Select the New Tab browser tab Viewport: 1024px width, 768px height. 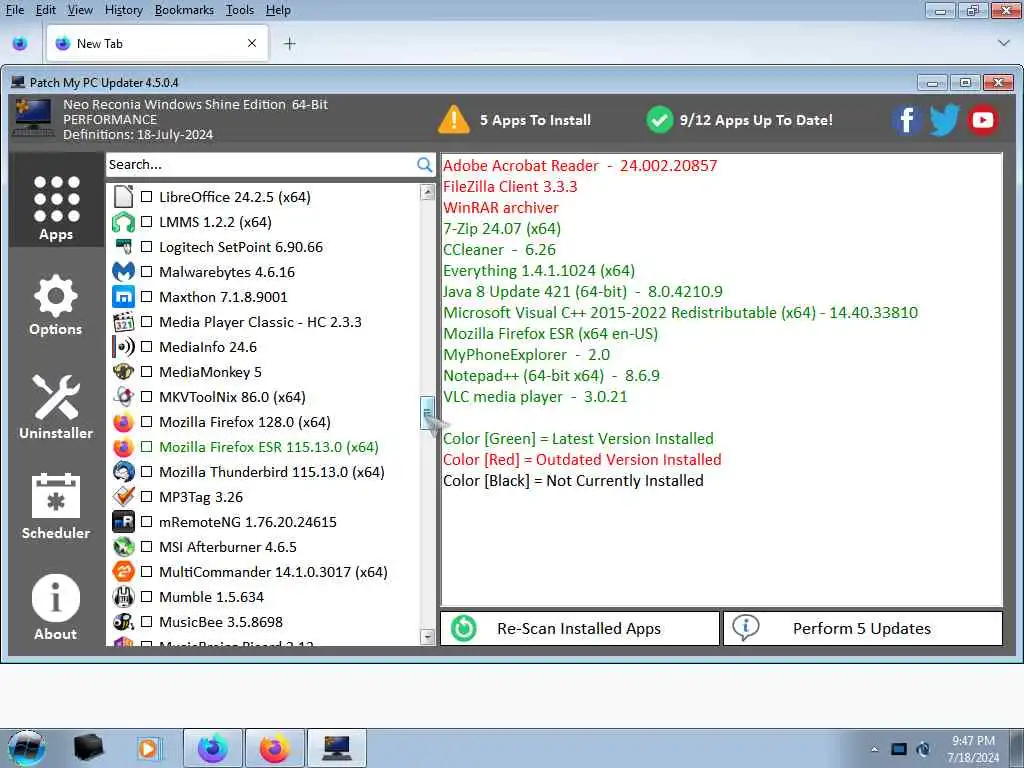(x=157, y=43)
